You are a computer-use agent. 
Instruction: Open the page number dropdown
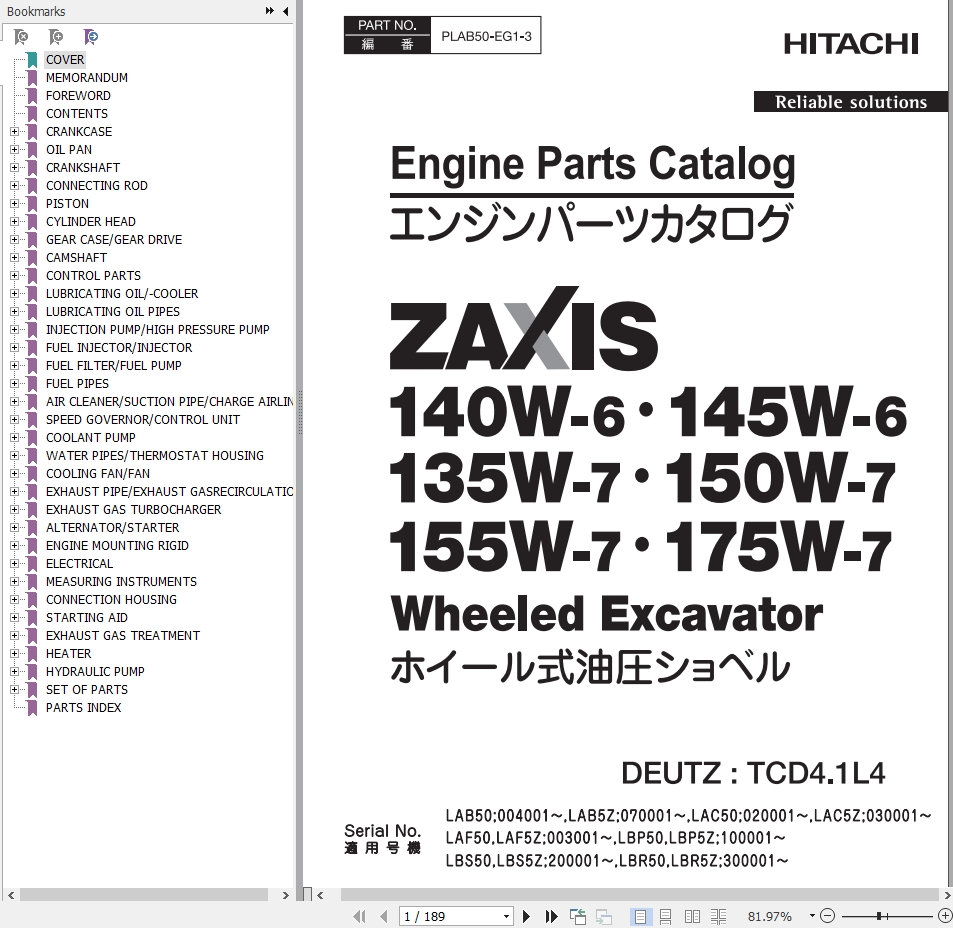506,916
